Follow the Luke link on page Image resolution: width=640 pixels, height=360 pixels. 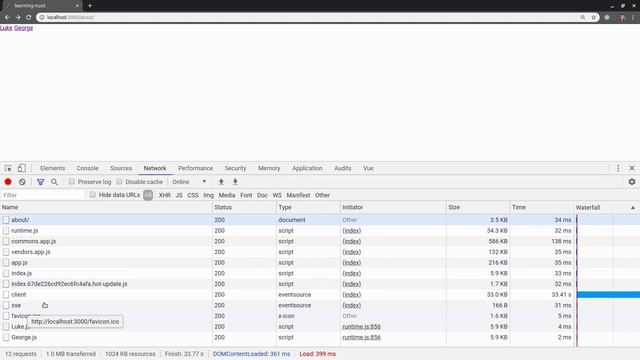coord(6,28)
